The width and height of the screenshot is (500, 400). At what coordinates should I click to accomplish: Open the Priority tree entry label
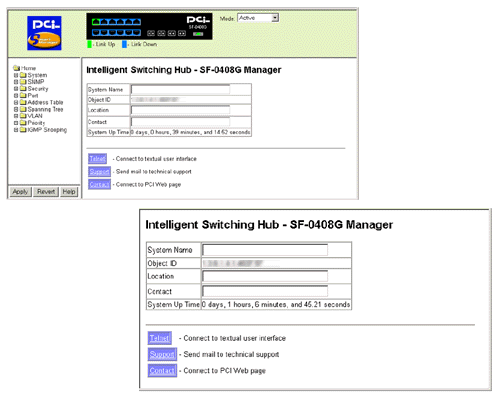(36, 123)
